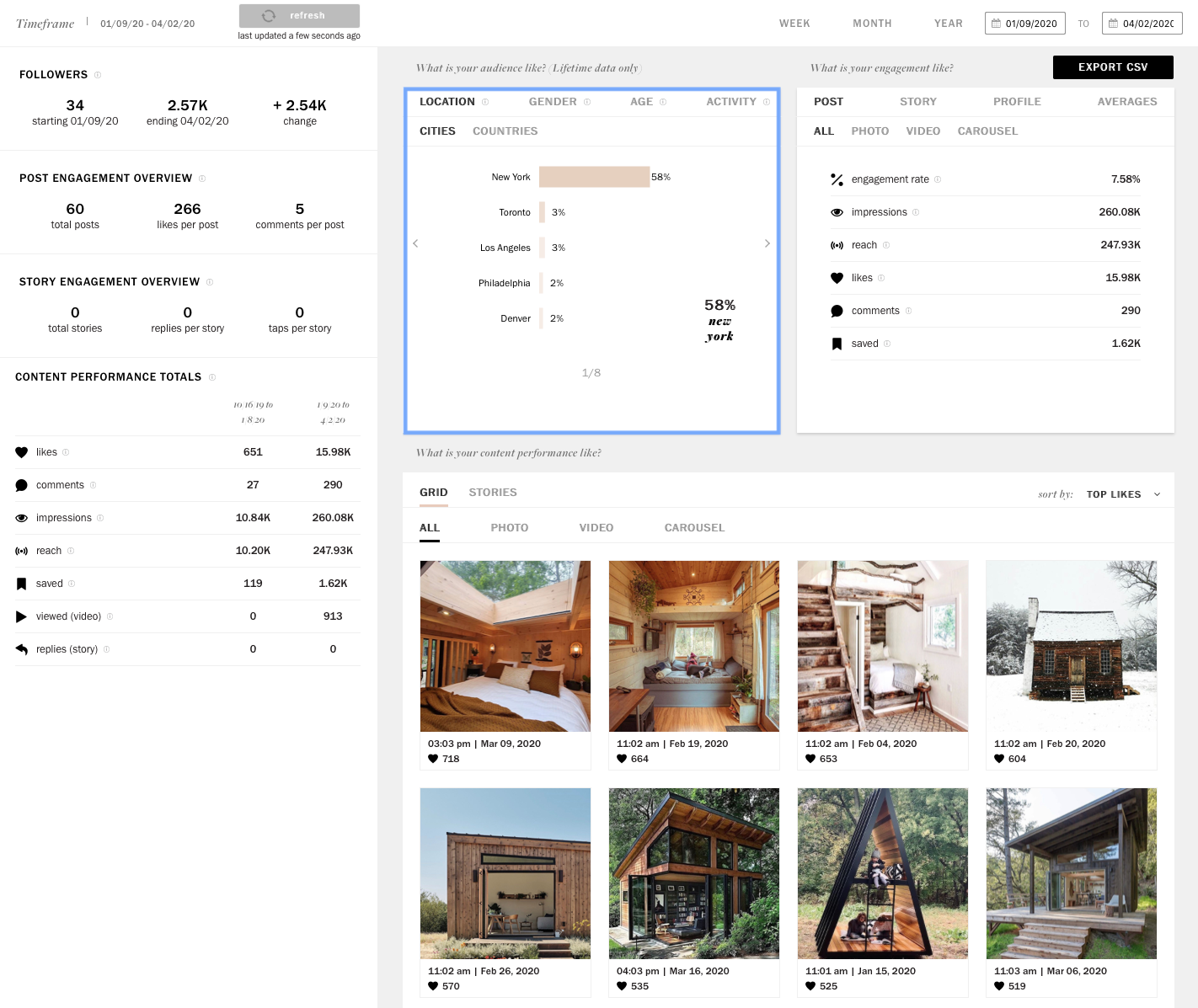
Task: Select the YEAR timeframe
Action: coord(949,24)
